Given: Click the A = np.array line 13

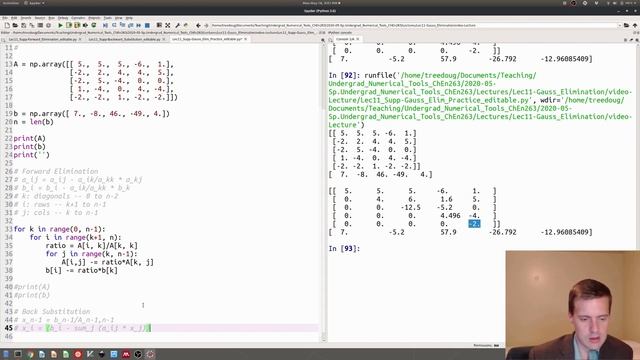Looking at the screenshot, I should [x=94, y=64].
